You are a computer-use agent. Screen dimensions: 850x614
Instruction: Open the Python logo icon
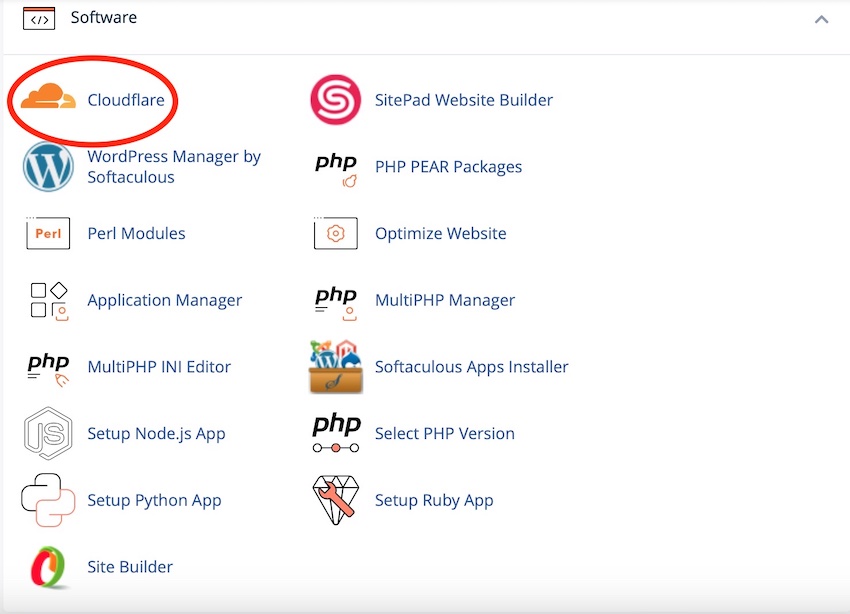(48, 500)
